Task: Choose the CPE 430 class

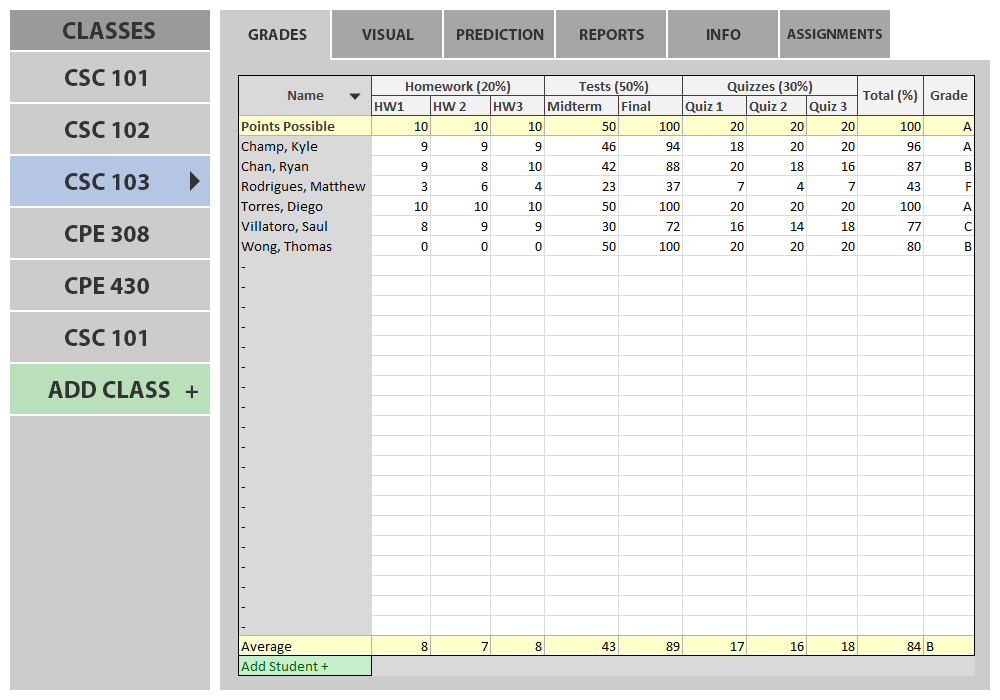Action: 108,286
